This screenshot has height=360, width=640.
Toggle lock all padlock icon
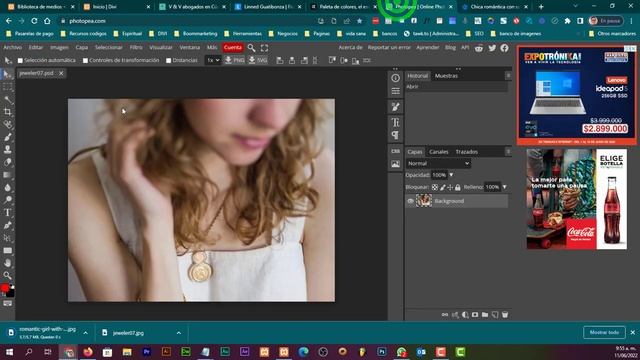pyautogui.click(x=458, y=187)
